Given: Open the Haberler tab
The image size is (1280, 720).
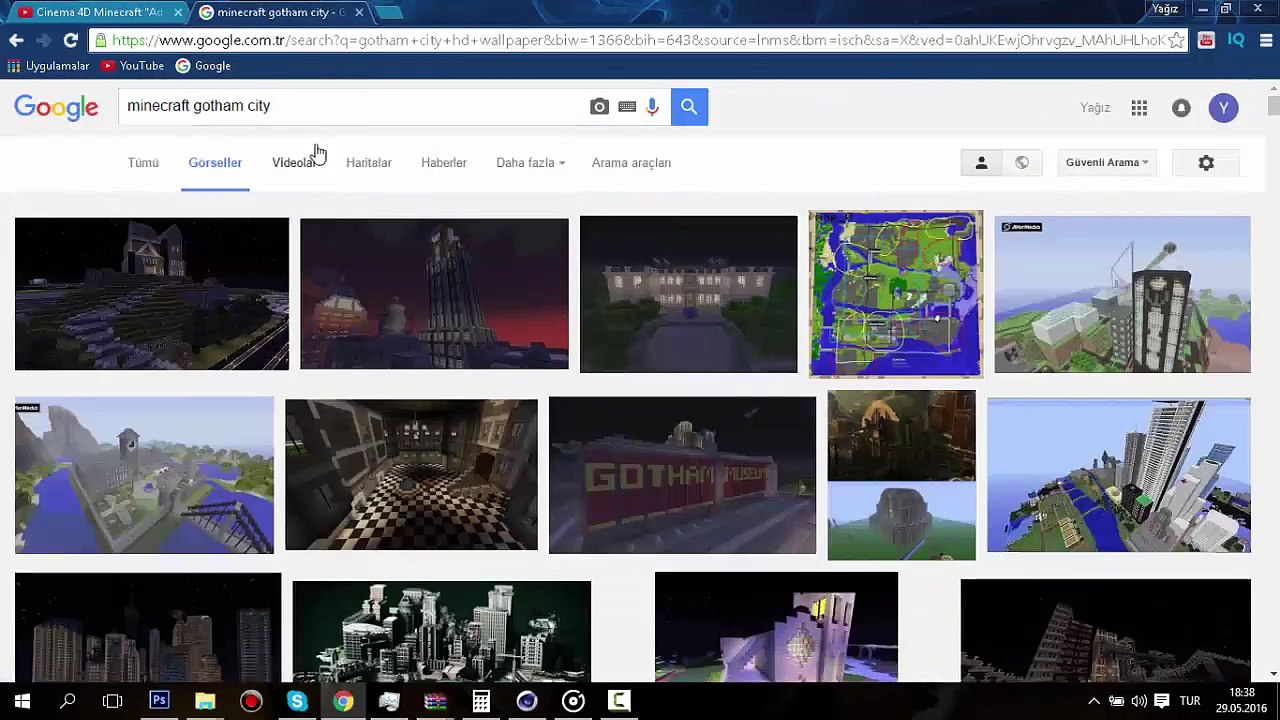Looking at the screenshot, I should tap(444, 163).
